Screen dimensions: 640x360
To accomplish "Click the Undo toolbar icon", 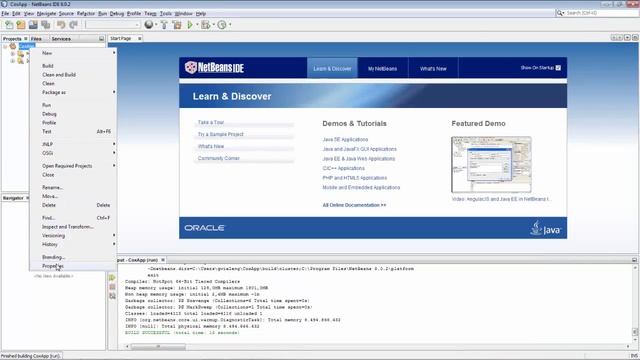I will click(61, 25).
